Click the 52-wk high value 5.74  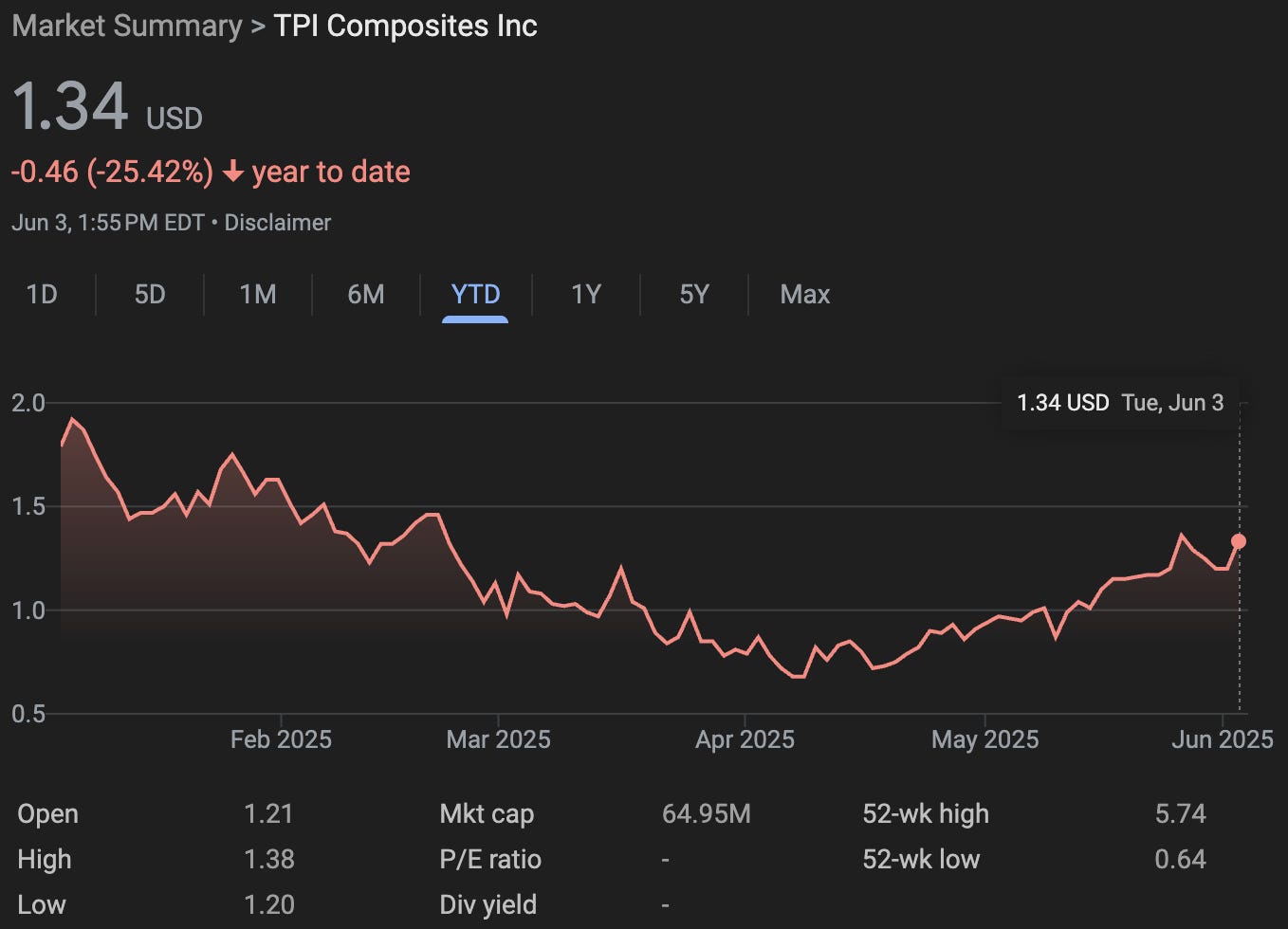point(1180,813)
